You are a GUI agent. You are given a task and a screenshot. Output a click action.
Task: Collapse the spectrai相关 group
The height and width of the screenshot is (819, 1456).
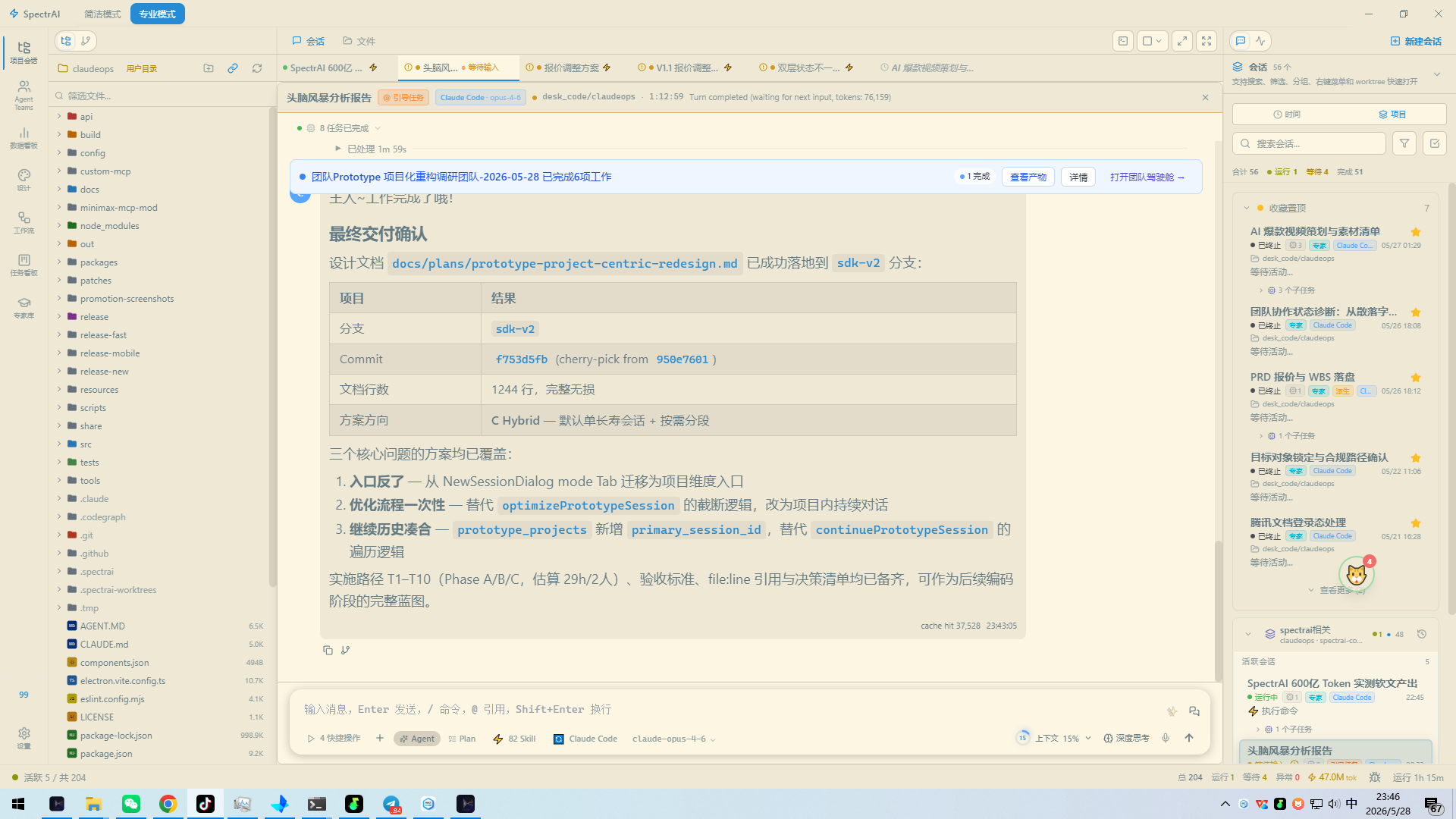click(x=1248, y=634)
